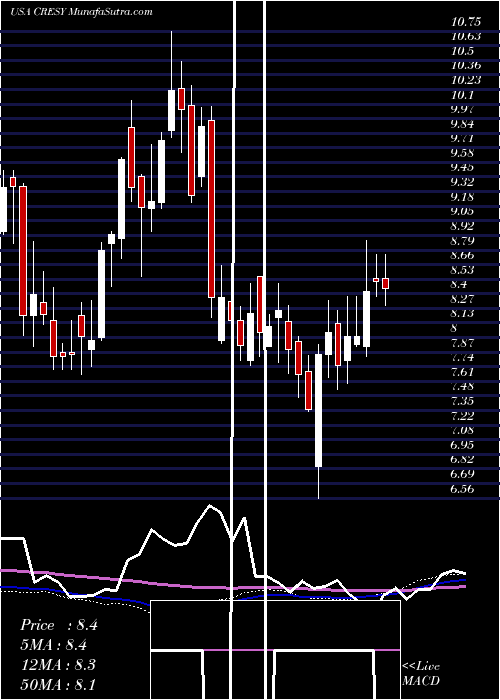Click the 7.87 price axis label
This screenshot has width=500, height=700.
coord(462,343)
